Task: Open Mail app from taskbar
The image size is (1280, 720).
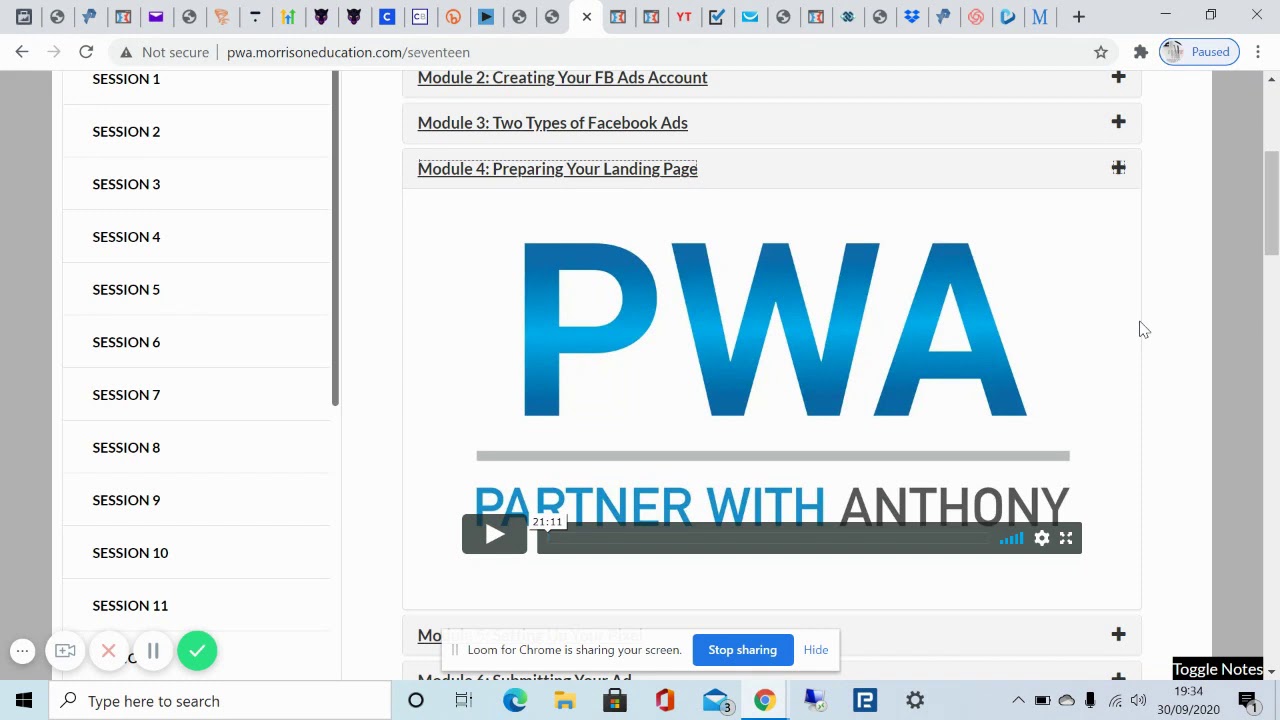Action: (x=715, y=701)
